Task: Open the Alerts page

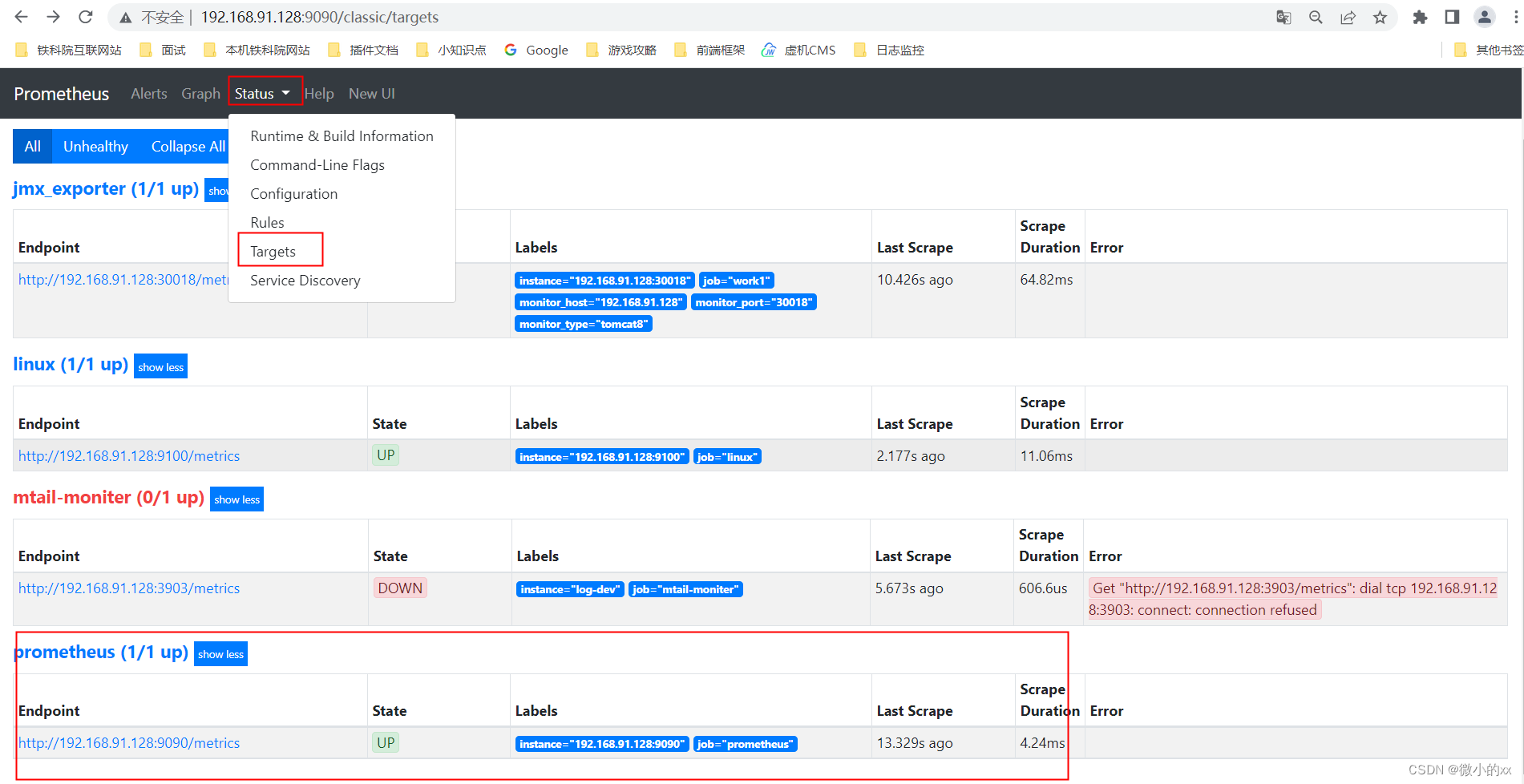Action: pos(149,94)
